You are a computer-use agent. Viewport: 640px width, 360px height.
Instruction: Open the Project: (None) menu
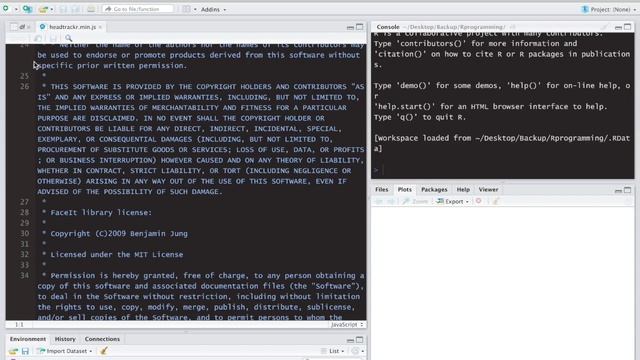pyautogui.click(x=609, y=9)
